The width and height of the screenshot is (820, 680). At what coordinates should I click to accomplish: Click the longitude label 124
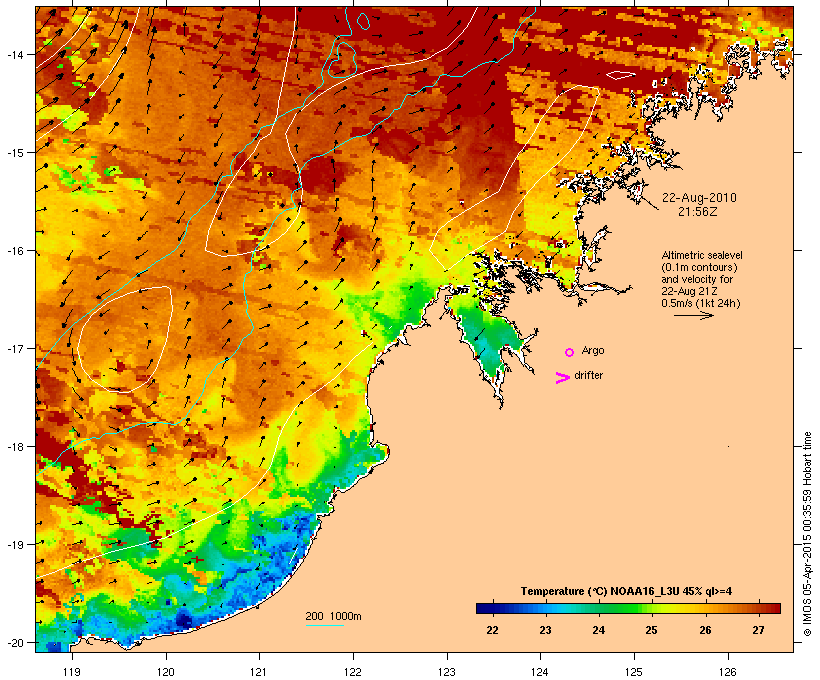540,672
